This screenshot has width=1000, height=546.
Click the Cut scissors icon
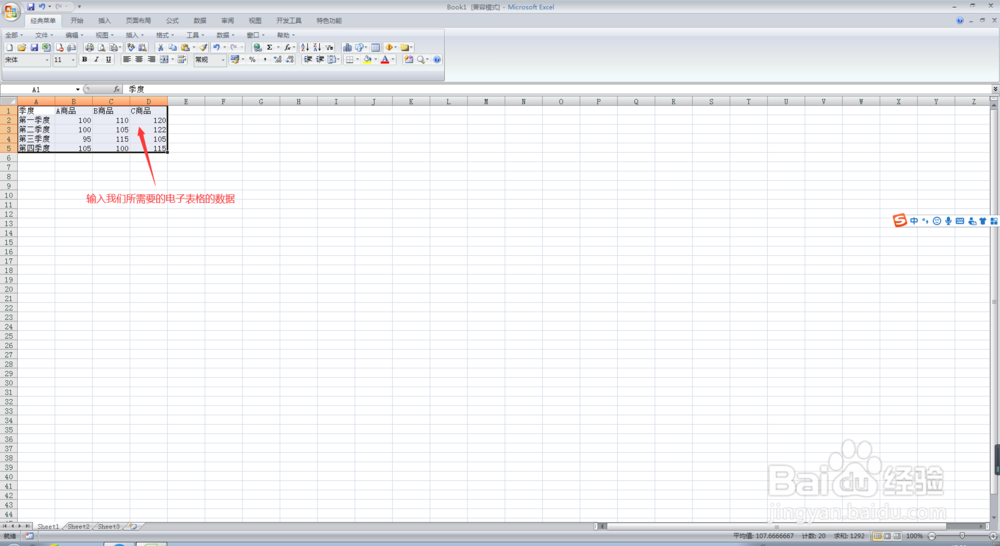[x=161, y=47]
